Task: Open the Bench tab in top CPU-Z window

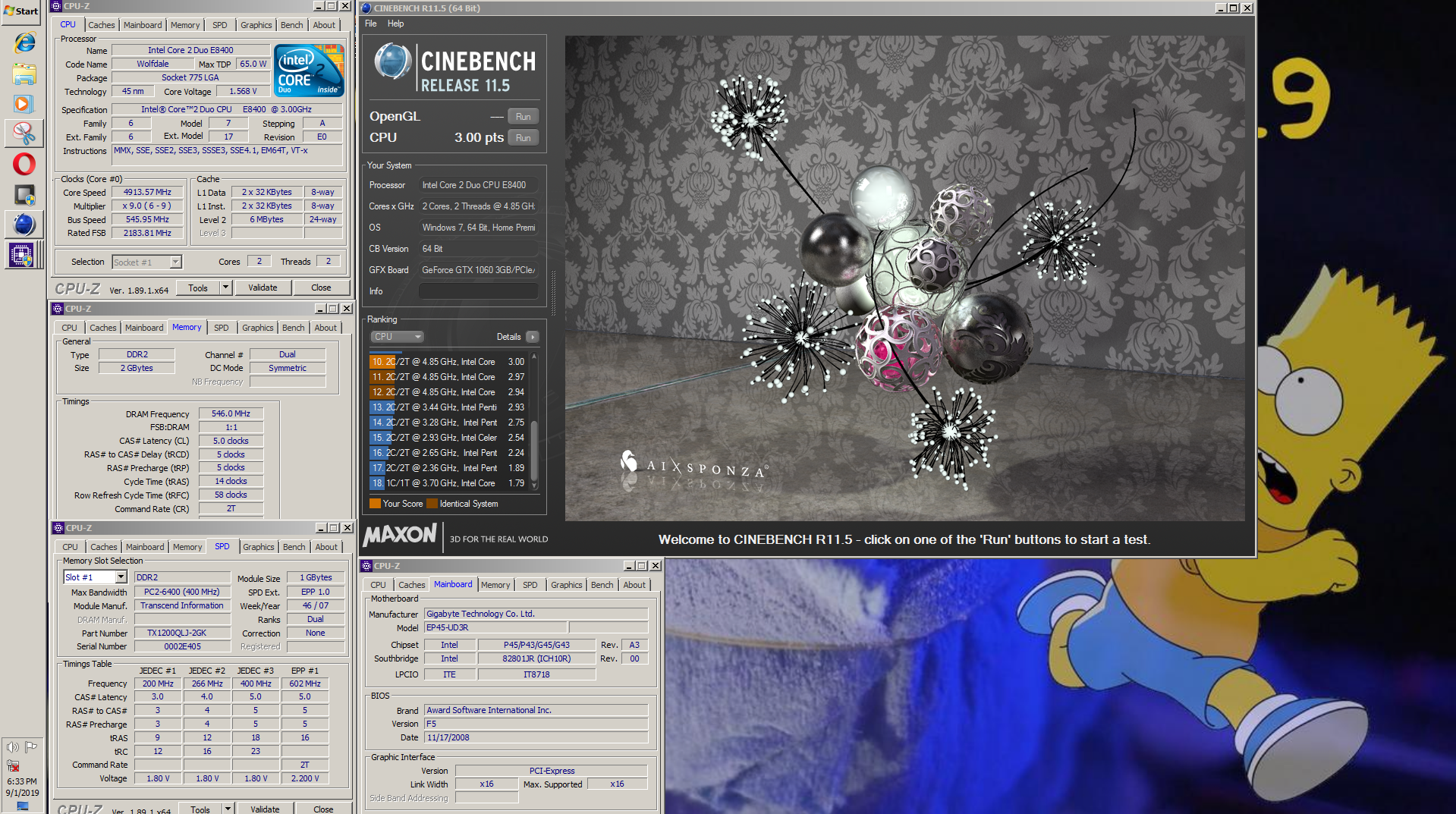Action: [292, 25]
